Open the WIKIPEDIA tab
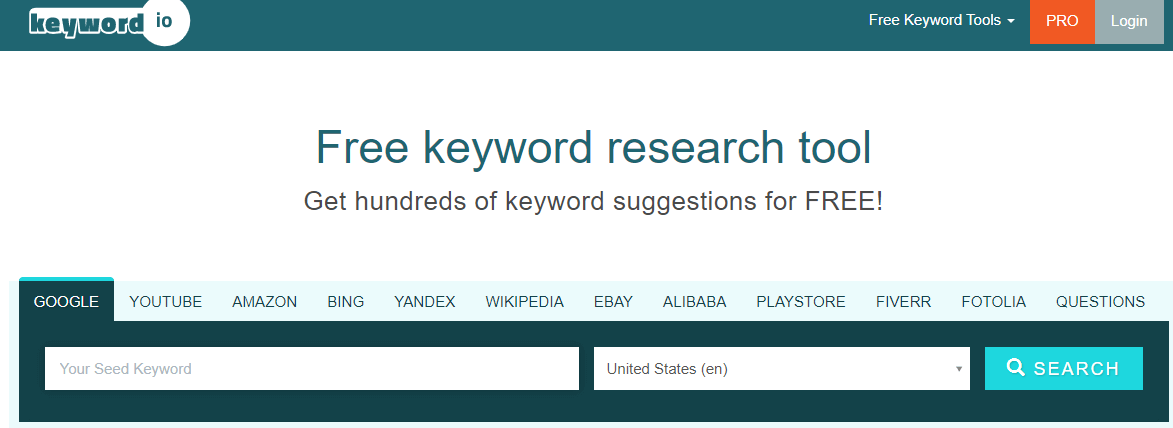The width and height of the screenshot is (1173, 428). coord(524,302)
